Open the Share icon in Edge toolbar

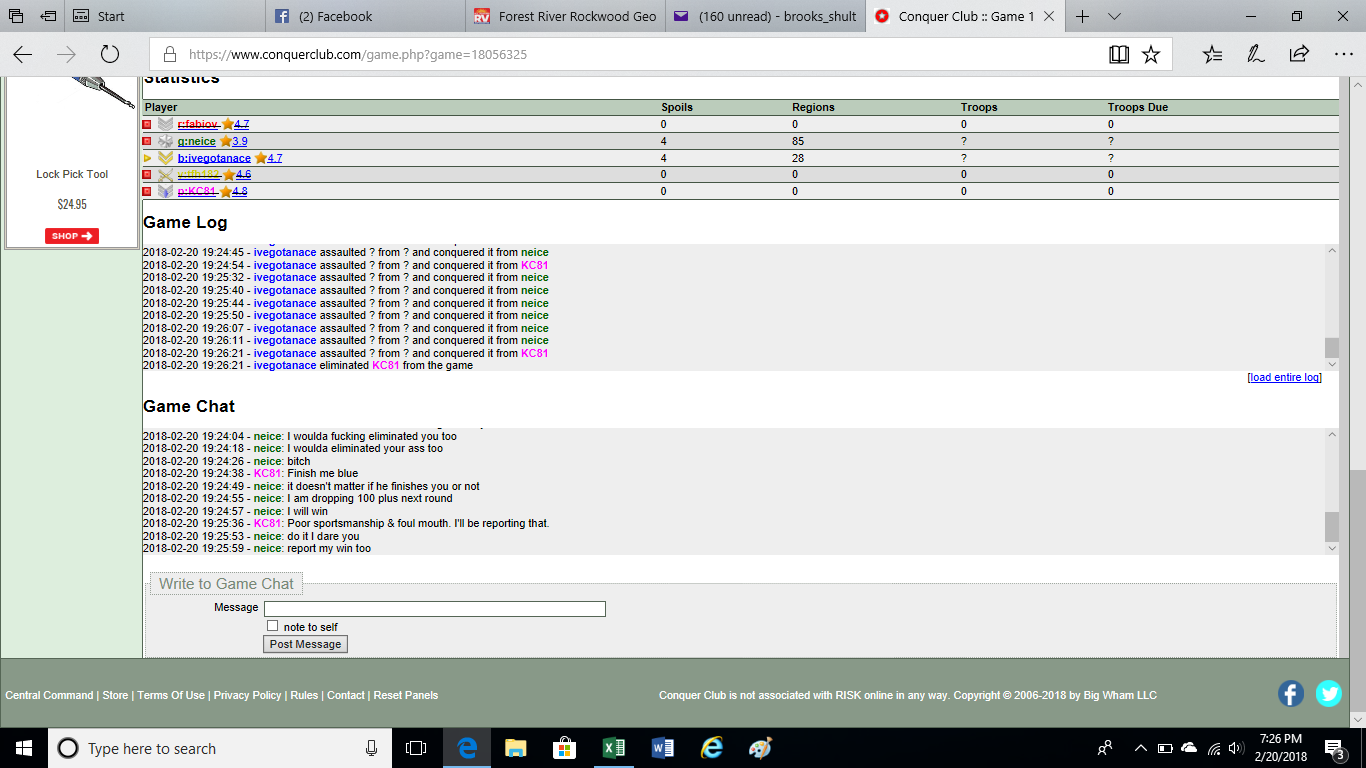tap(1299, 54)
